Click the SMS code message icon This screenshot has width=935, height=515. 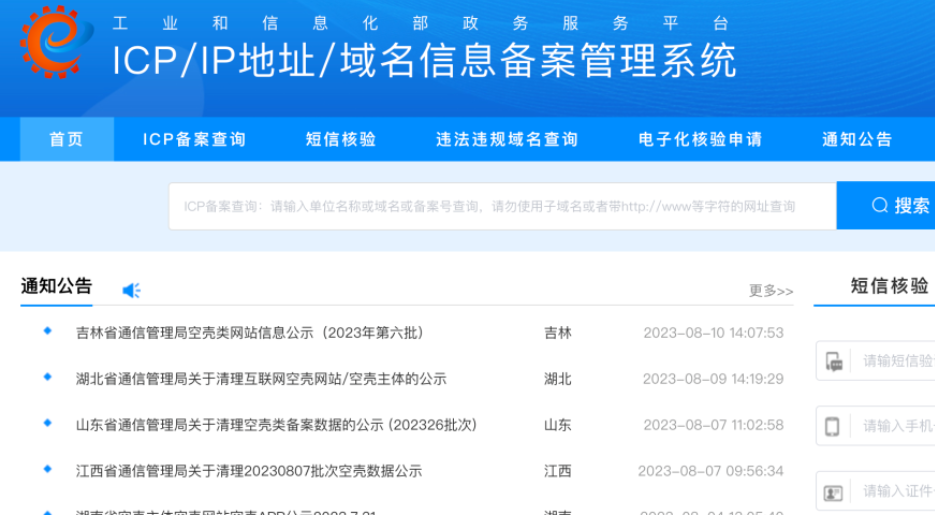834,361
